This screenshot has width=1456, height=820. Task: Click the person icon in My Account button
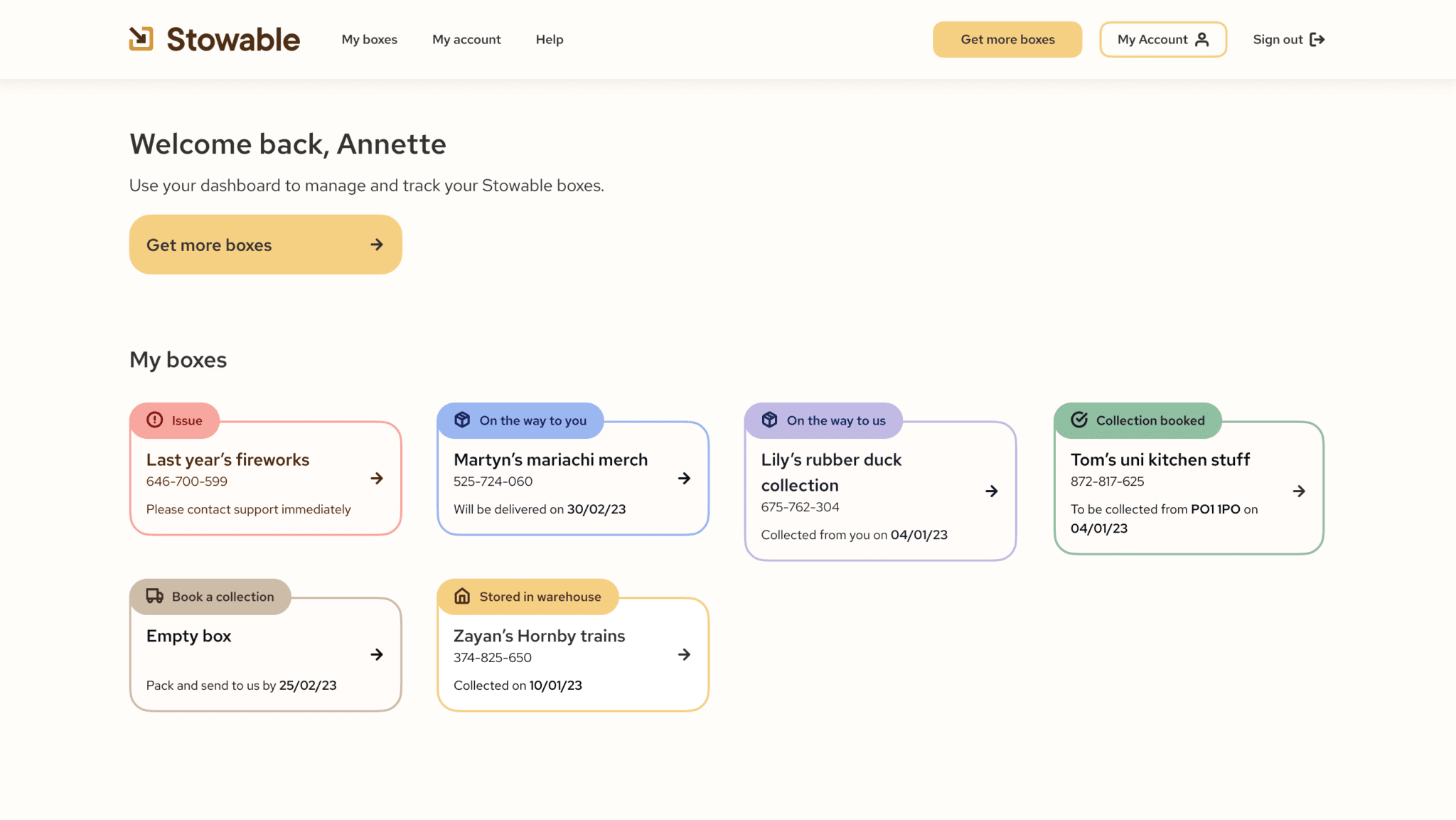1201,39
